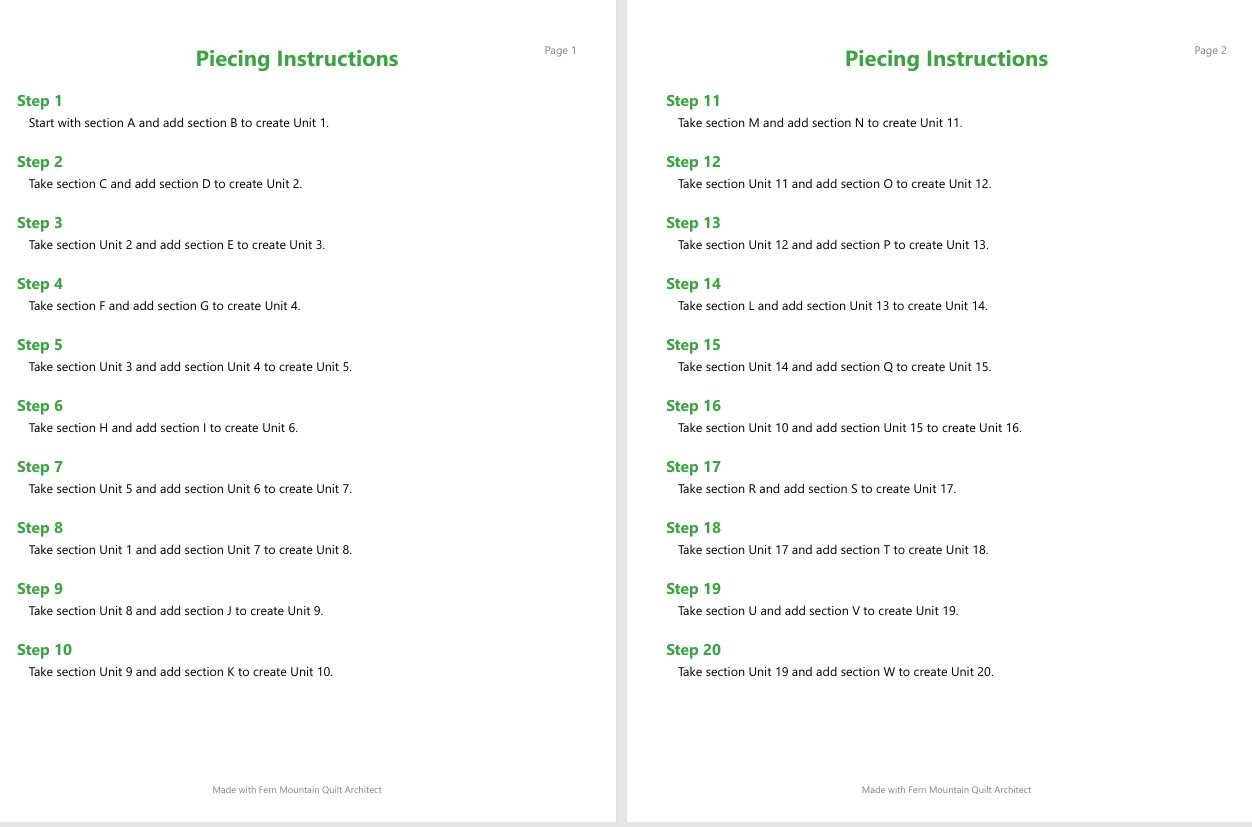
Task: Select the Step 11 heading on page two
Action: pyautogui.click(x=693, y=101)
